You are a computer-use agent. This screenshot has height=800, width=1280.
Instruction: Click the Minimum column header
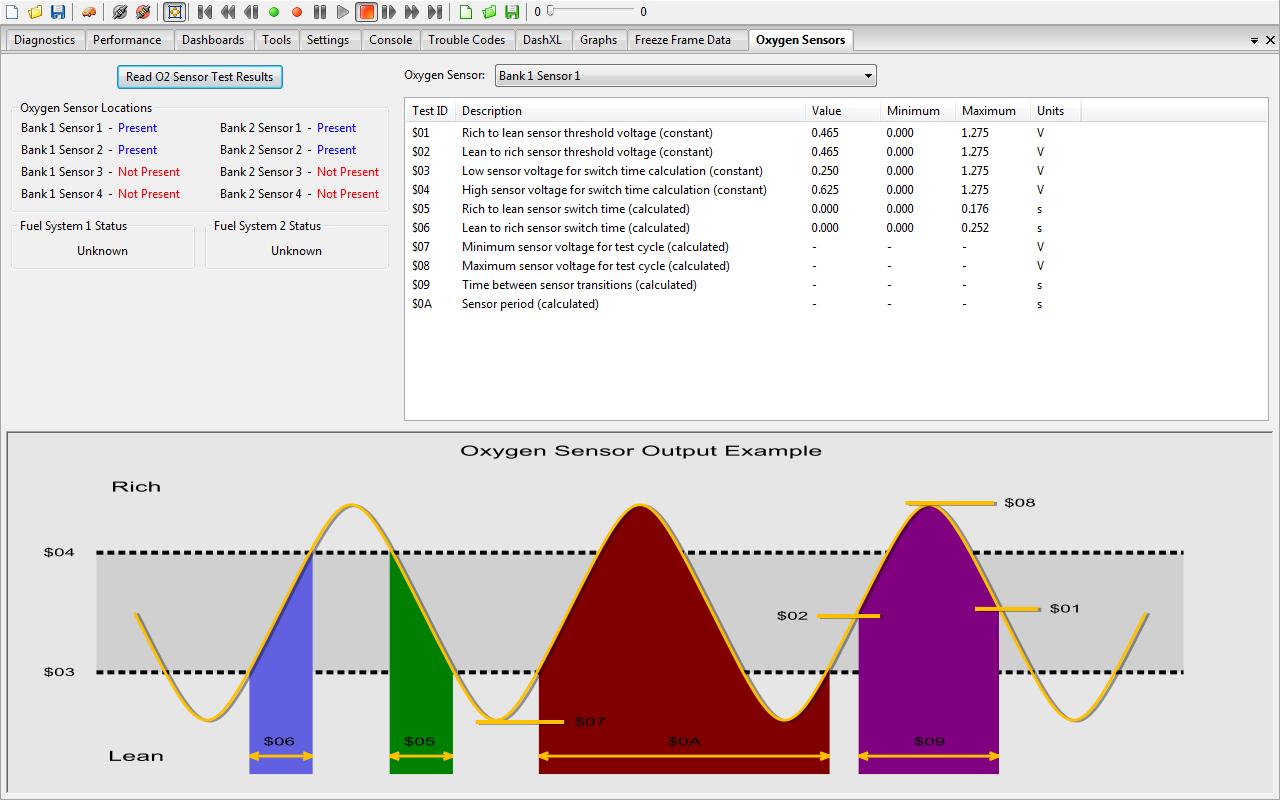click(x=918, y=111)
